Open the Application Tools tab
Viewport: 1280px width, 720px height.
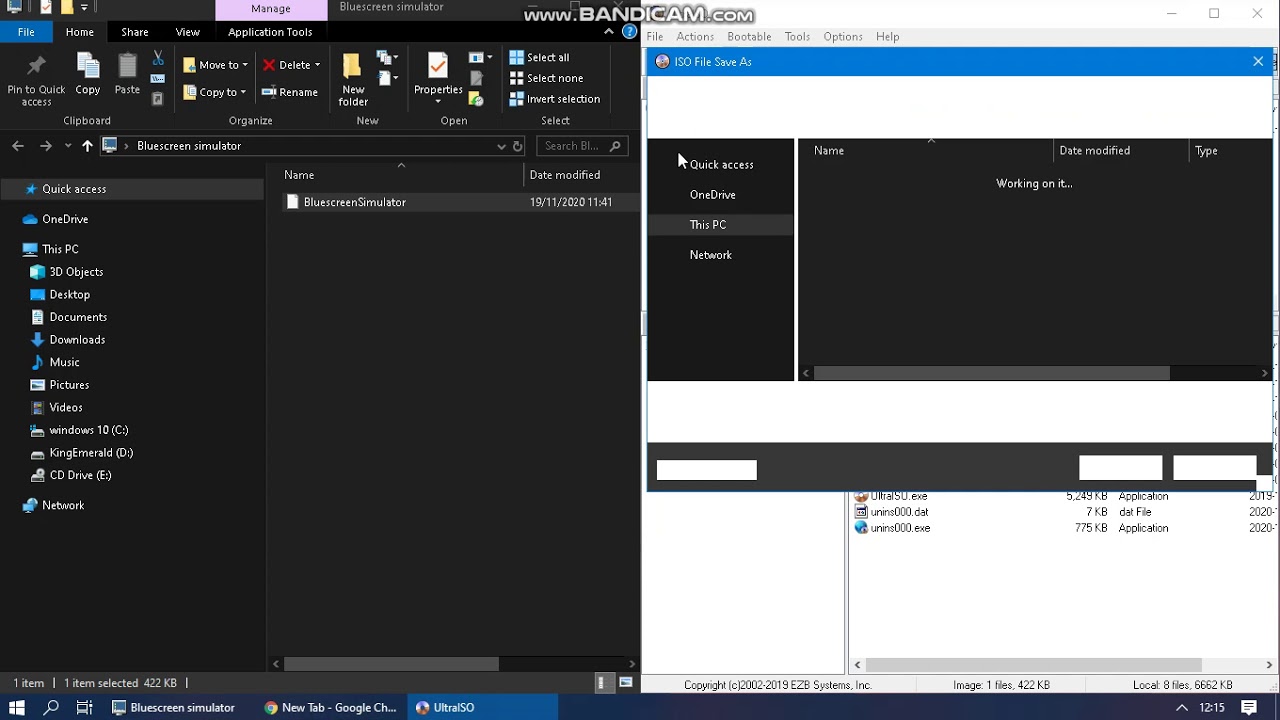tap(270, 32)
